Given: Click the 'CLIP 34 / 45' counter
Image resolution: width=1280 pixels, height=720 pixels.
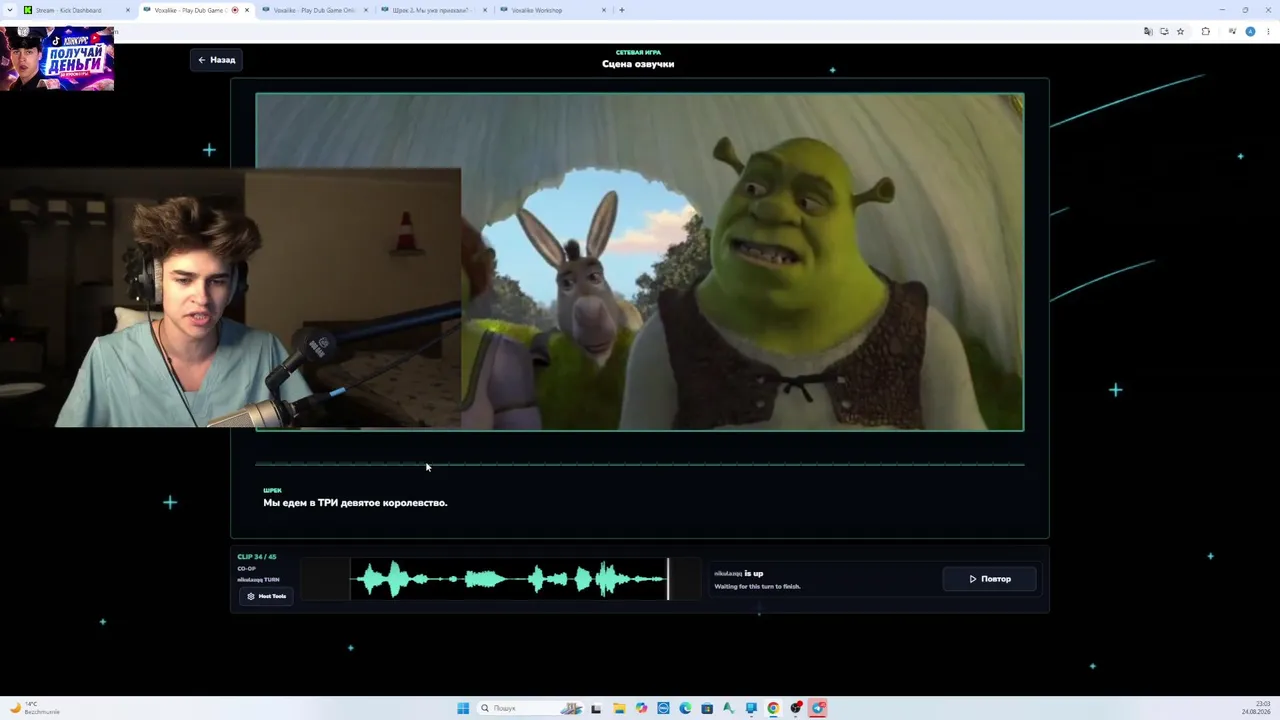Looking at the screenshot, I should (257, 557).
